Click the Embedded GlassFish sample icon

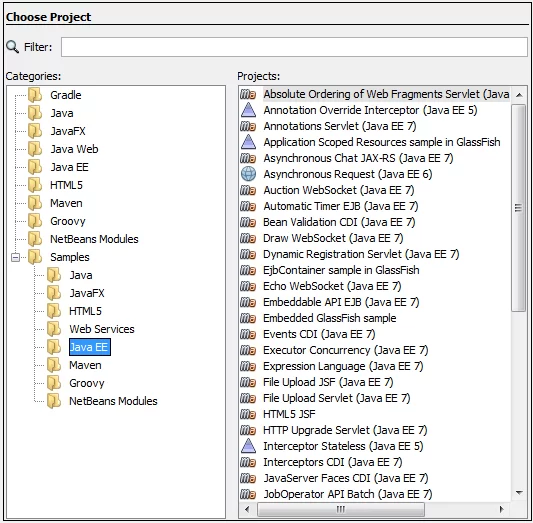[248, 318]
